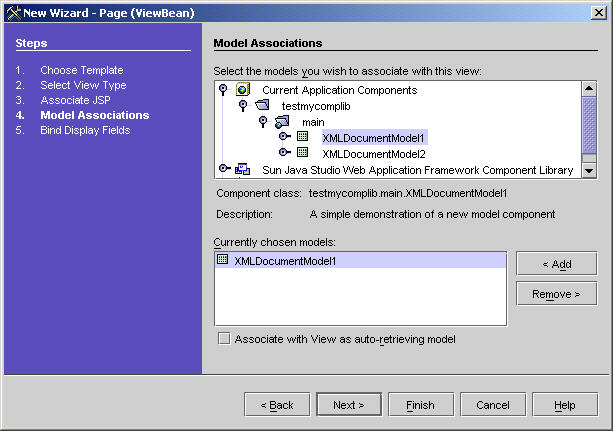Click the XMLDocumentModel2 grid icon in tree

pos(302,152)
